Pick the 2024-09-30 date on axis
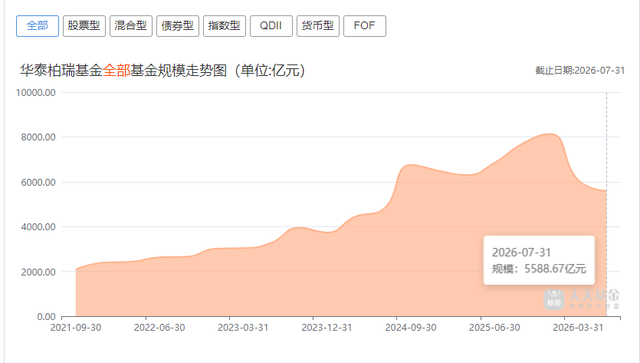640x363 pixels. [411, 328]
